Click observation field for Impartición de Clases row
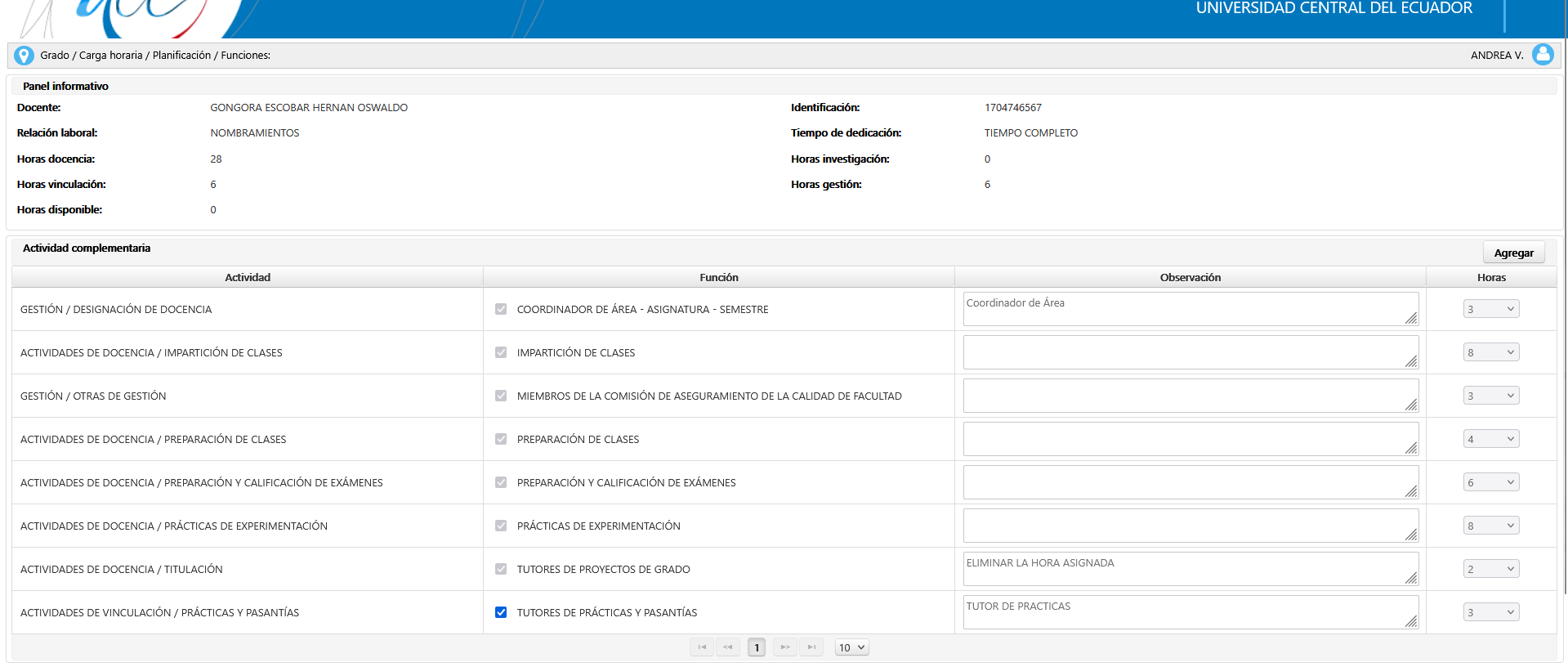This screenshot has height=667, width=1568. pyautogui.click(x=1191, y=352)
